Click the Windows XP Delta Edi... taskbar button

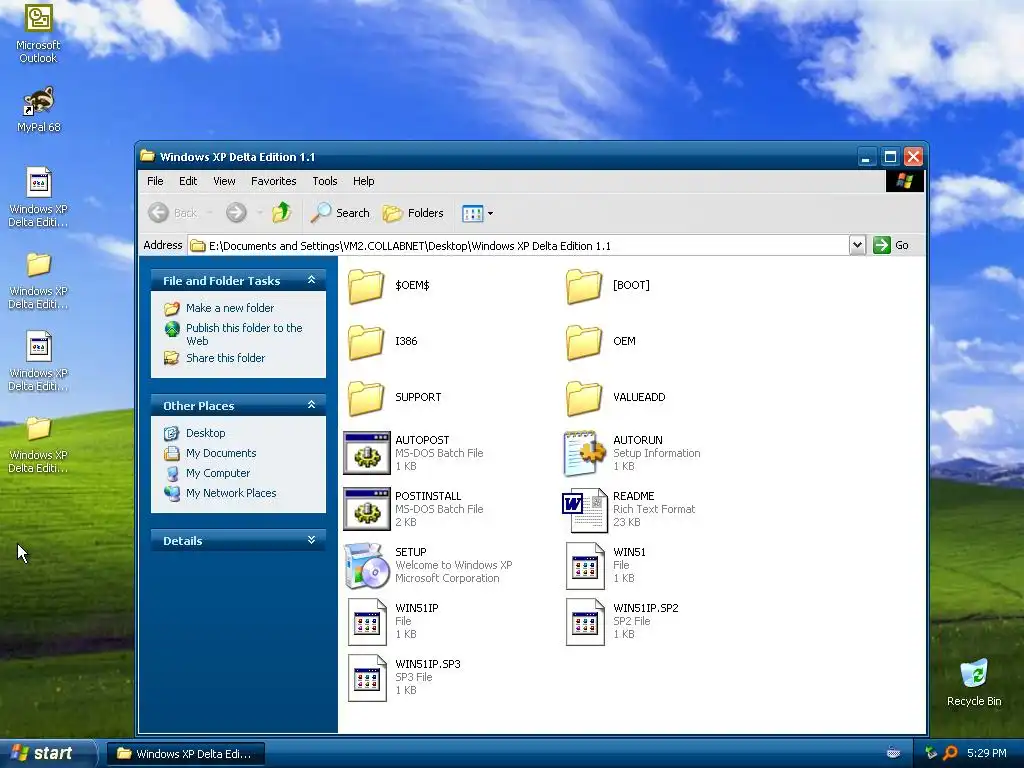186,754
